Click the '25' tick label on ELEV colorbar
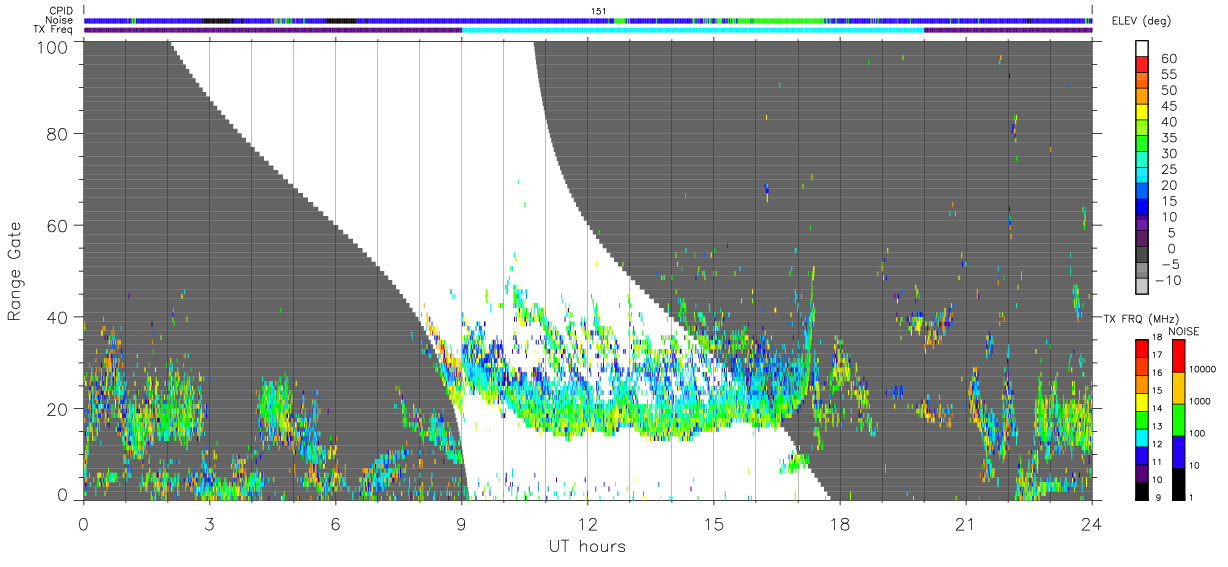This screenshot has height=567, width=1228. tap(1168, 170)
